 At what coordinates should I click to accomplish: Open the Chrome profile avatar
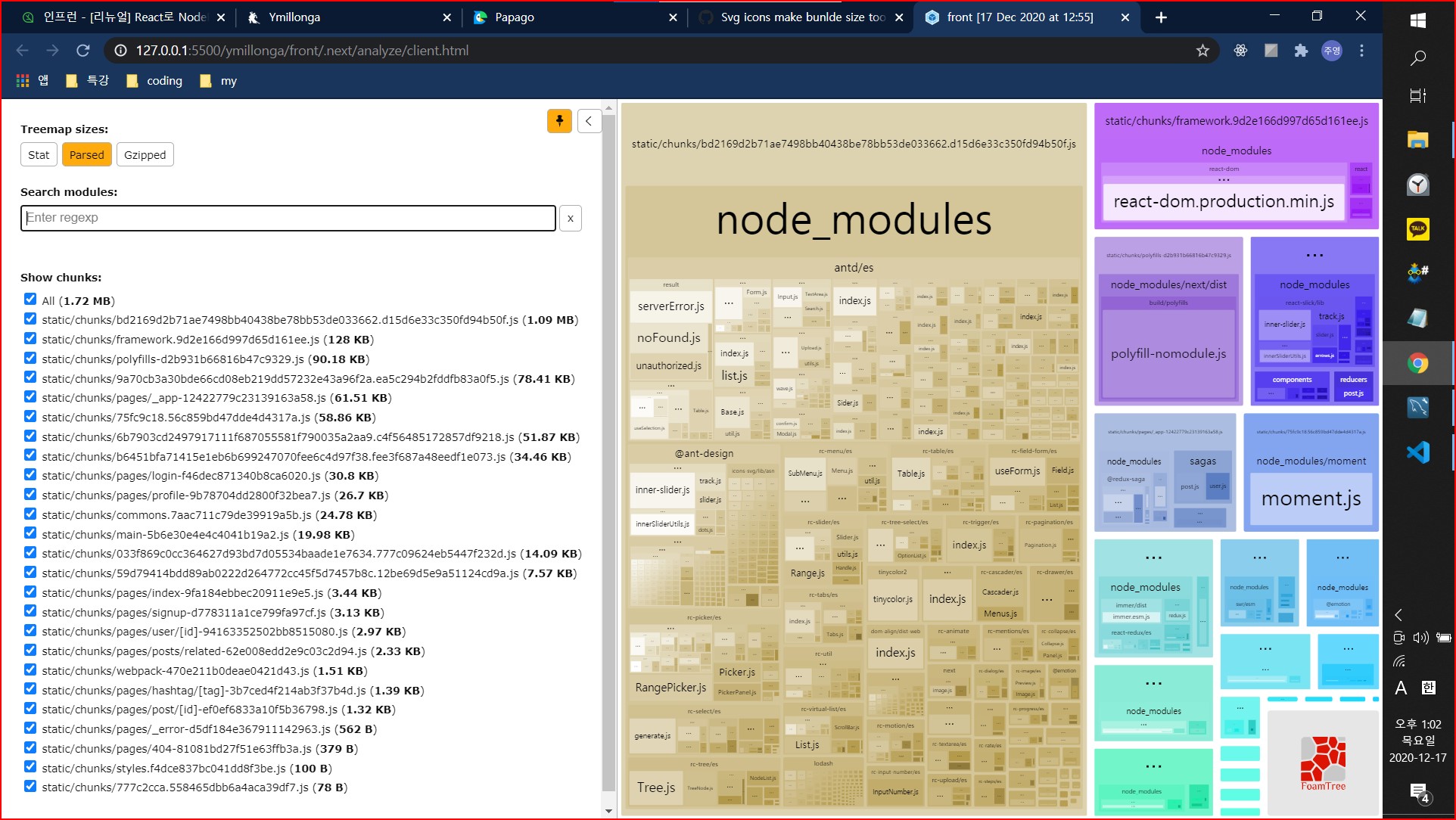point(1332,51)
